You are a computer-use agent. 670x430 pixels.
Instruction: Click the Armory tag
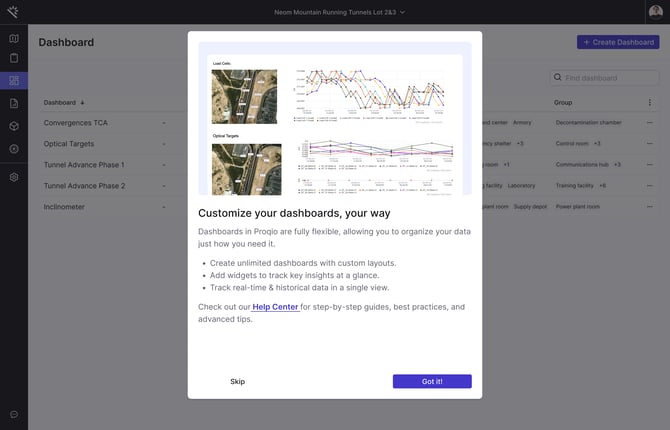pos(522,123)
